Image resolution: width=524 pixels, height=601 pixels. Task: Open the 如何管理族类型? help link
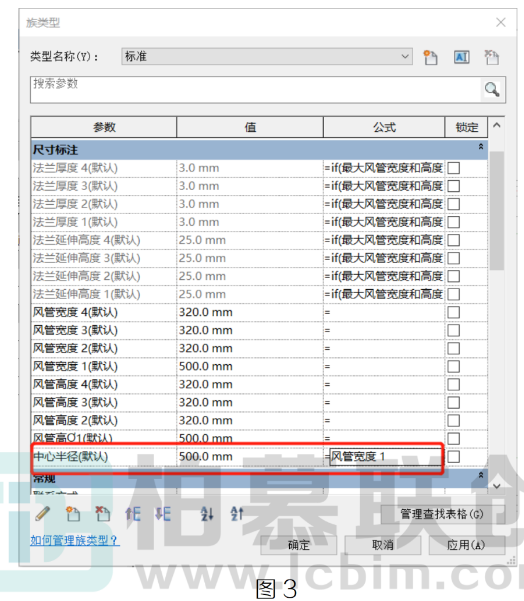click(75, 540)
